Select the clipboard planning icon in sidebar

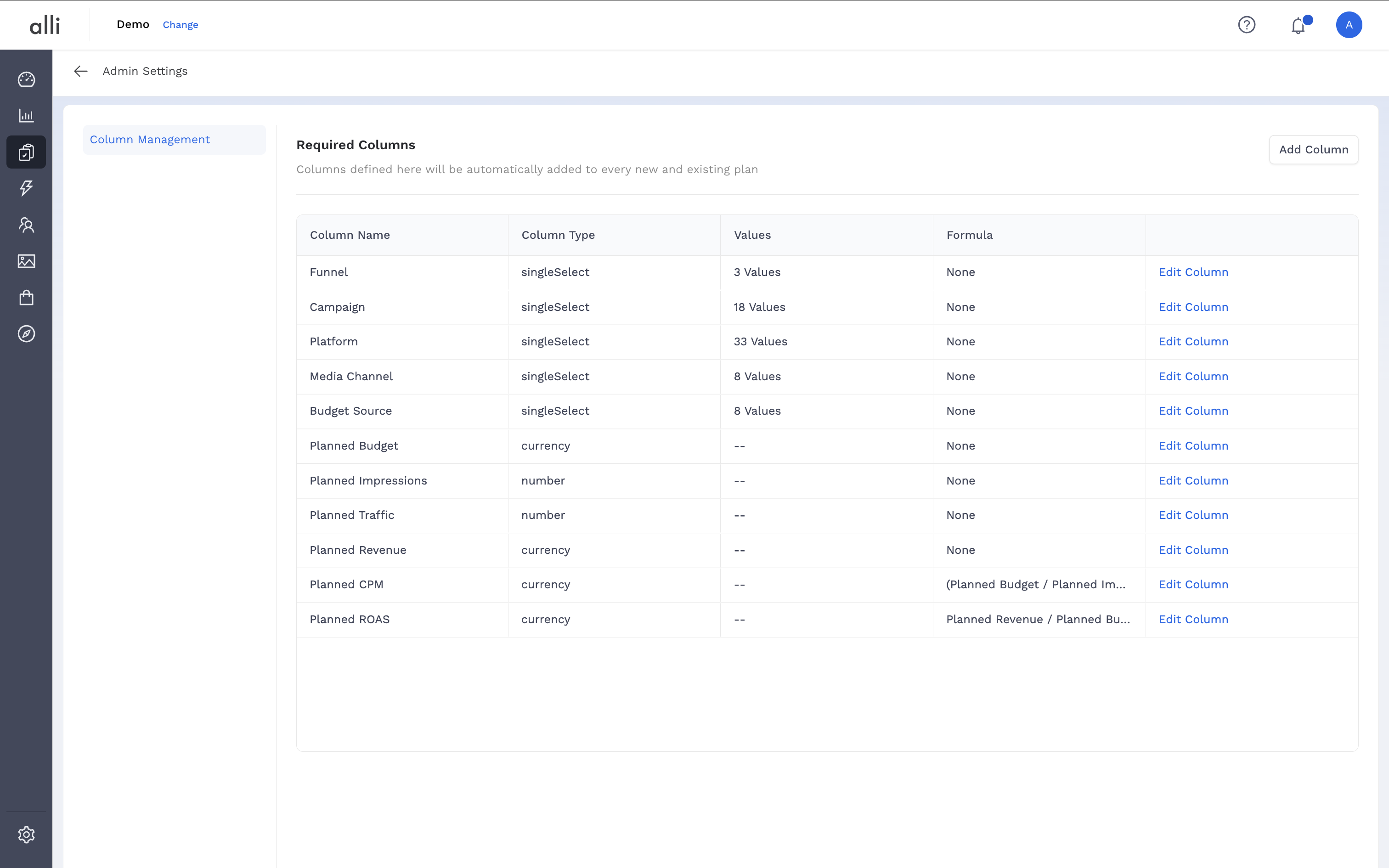[x=26, y=152]
